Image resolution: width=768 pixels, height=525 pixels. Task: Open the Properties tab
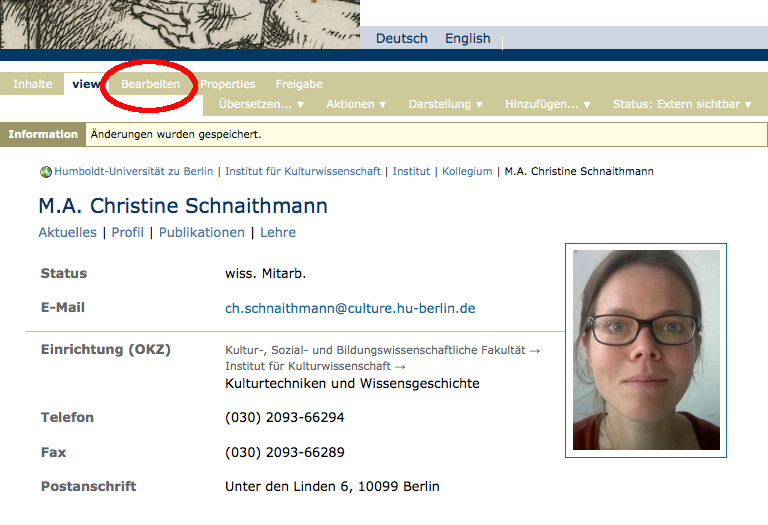click(227, 84)
